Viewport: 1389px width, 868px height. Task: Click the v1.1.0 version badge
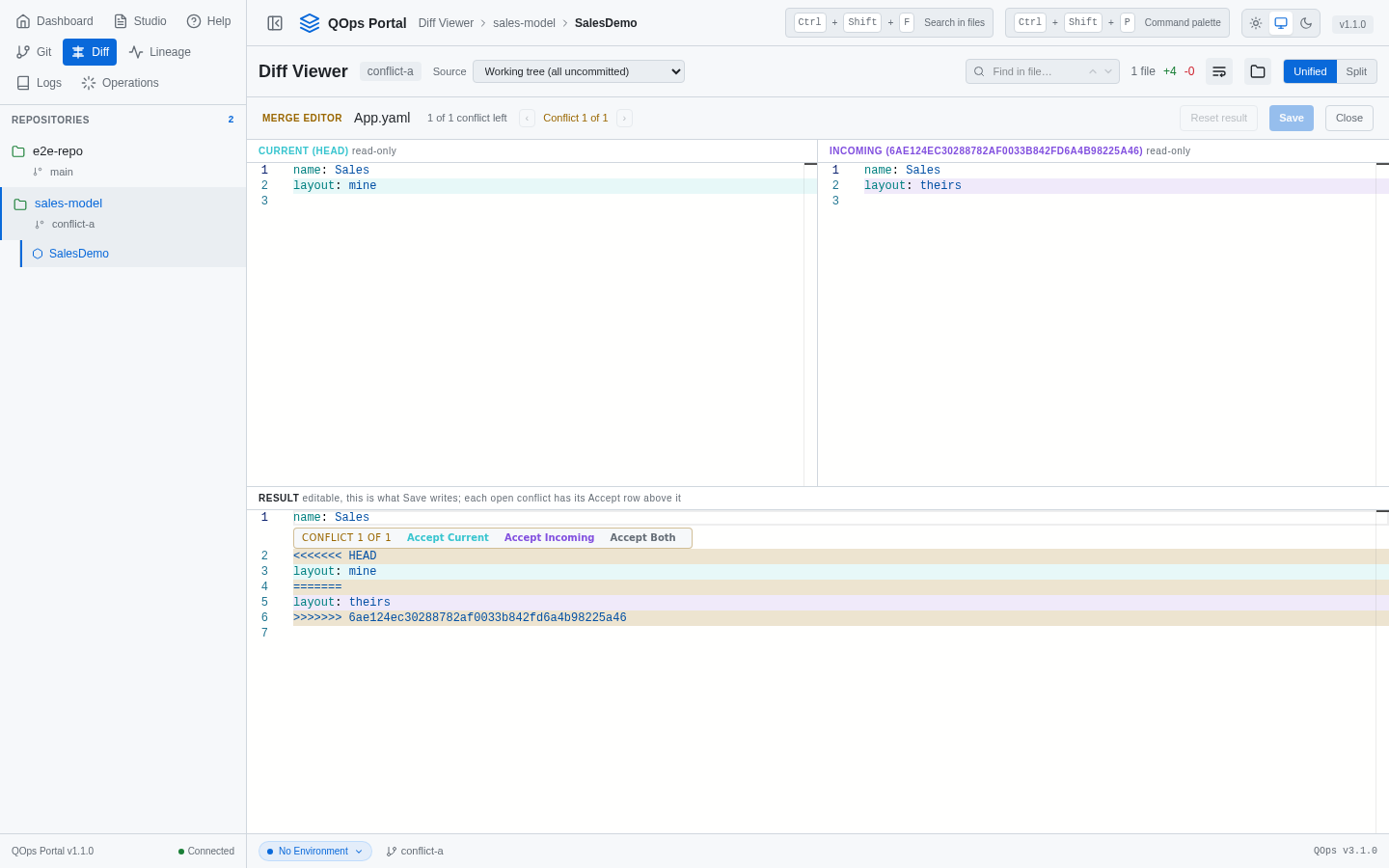[1352, 24]
